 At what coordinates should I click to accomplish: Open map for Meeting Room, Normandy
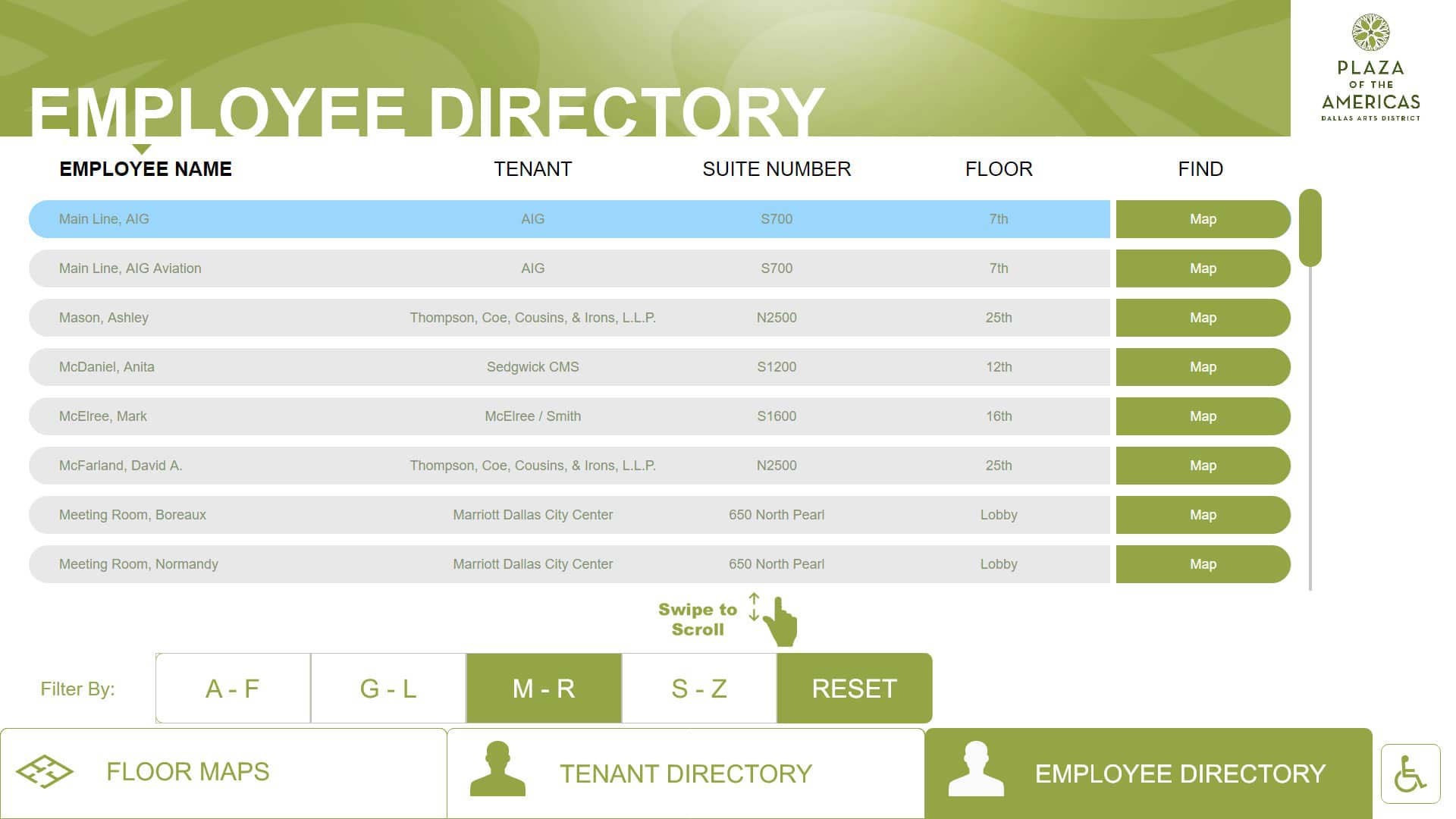1203,564
